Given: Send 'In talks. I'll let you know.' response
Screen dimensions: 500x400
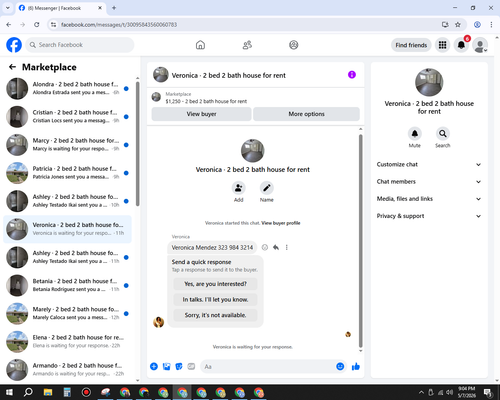Looking at the screenshot, I should click(x=215, y=300).
